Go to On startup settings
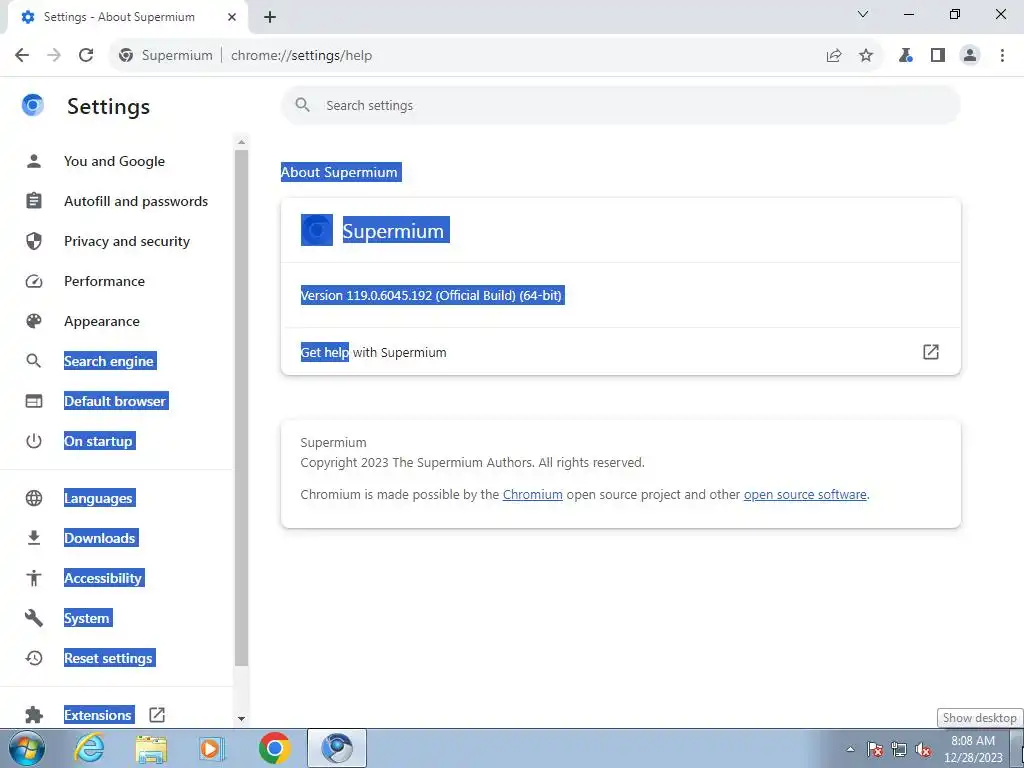This screenshot has height=768, width=1024. (x=99, y=441)
